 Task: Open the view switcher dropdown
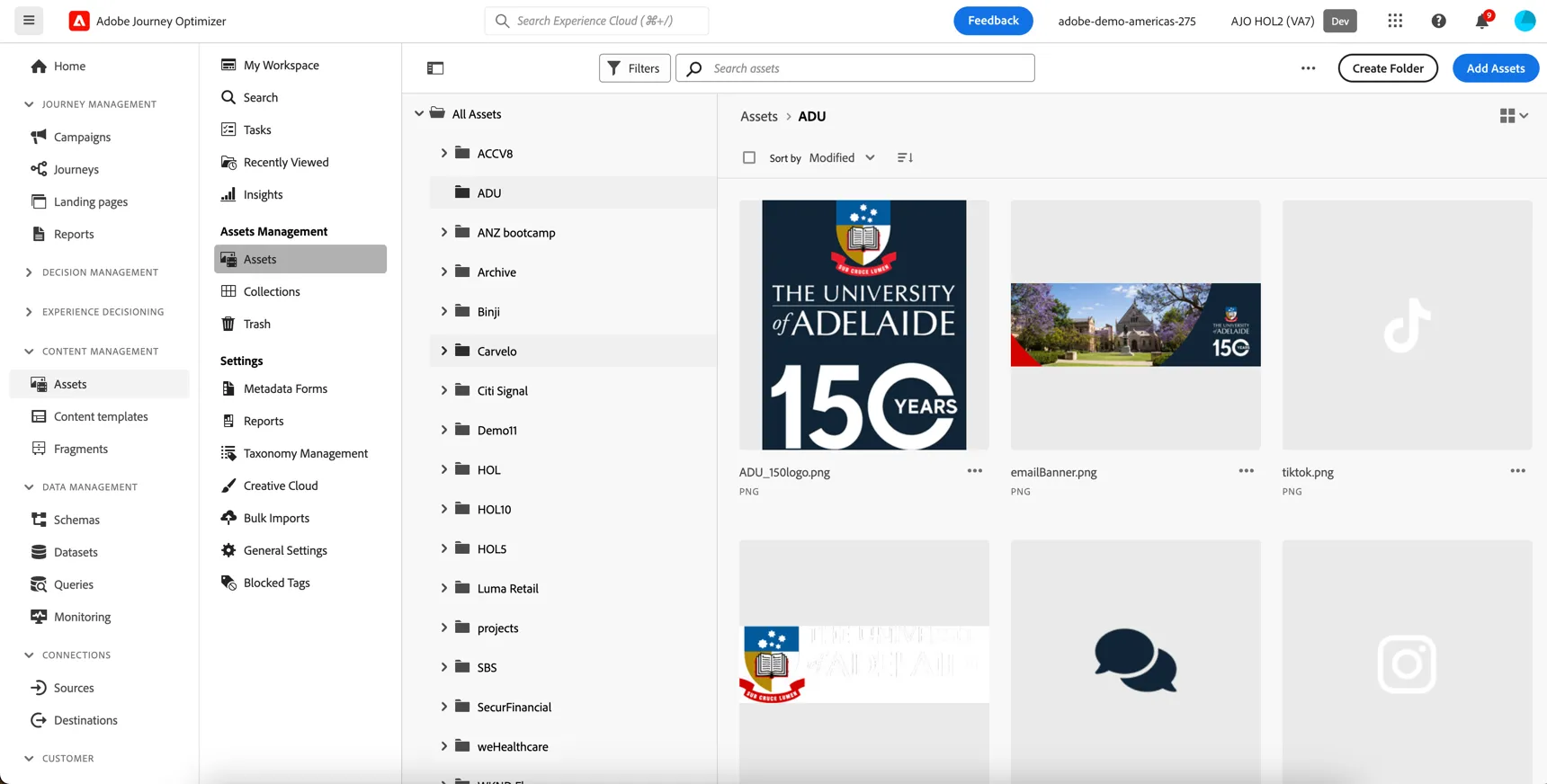[1514, 116]
